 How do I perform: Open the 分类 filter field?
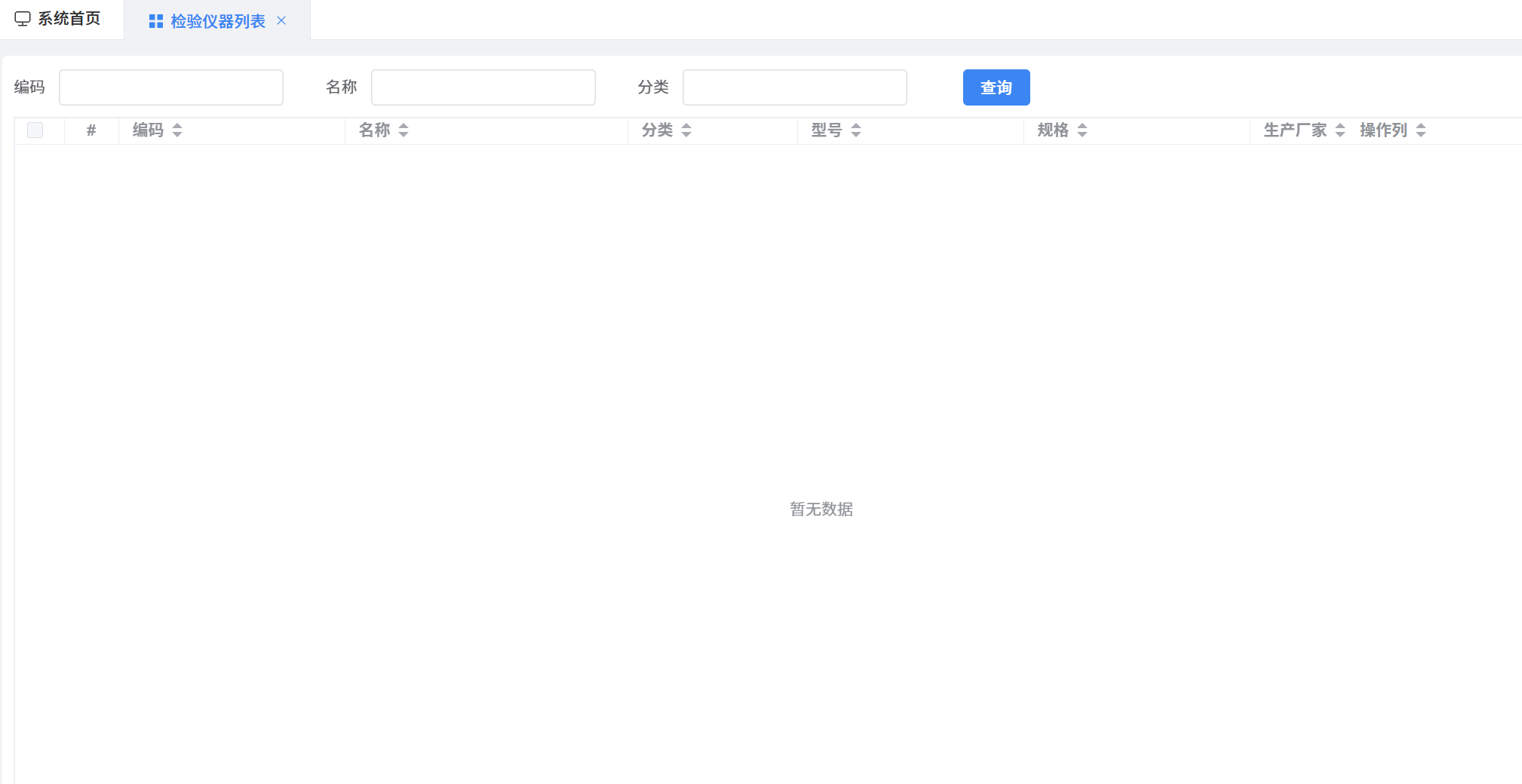coord(794,87)
